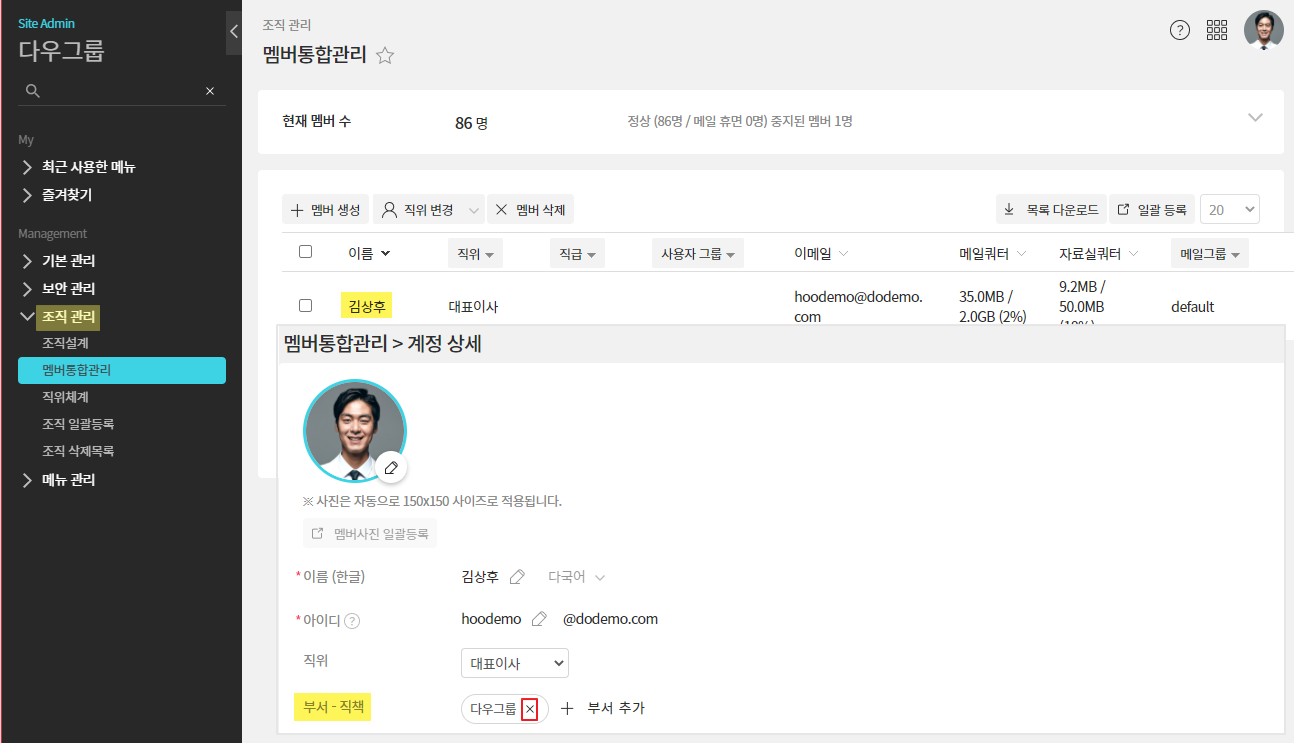The width and height of the screenshot is (1294, 743).
Task: Check the box for 김상후 row
Action: (306, 305)
